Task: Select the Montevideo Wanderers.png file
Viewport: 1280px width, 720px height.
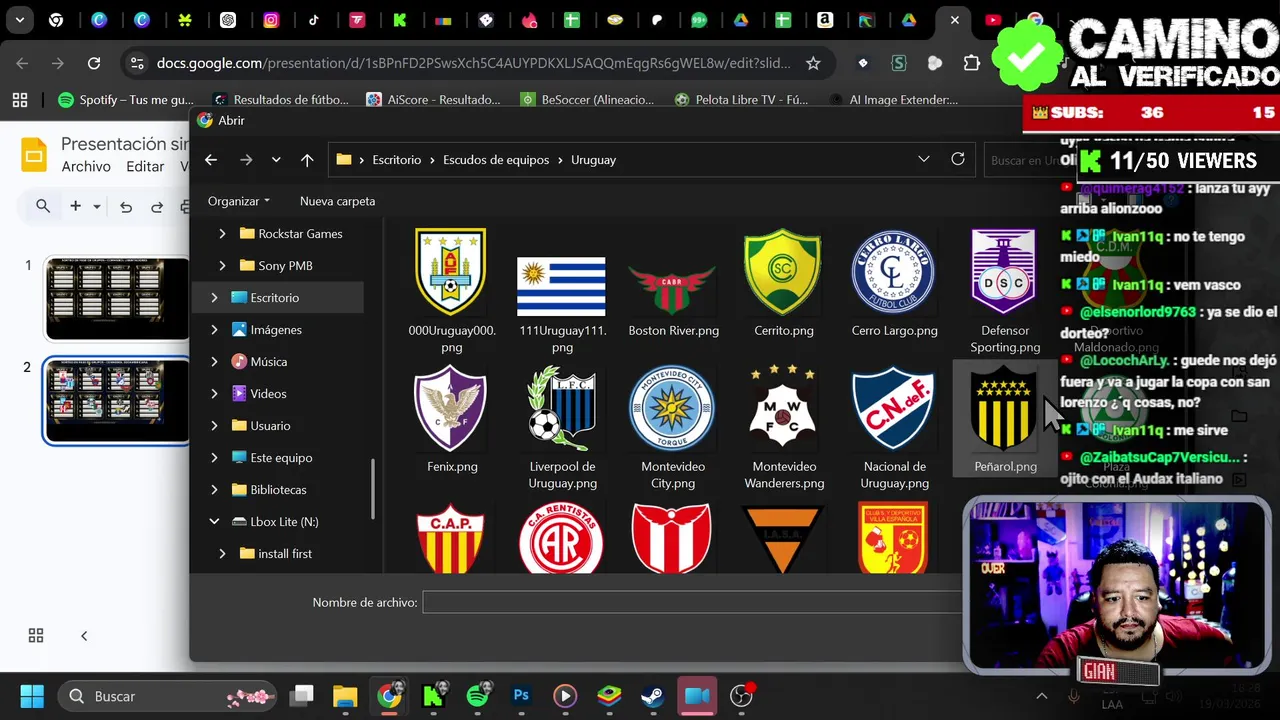Action: click(783, 426)
